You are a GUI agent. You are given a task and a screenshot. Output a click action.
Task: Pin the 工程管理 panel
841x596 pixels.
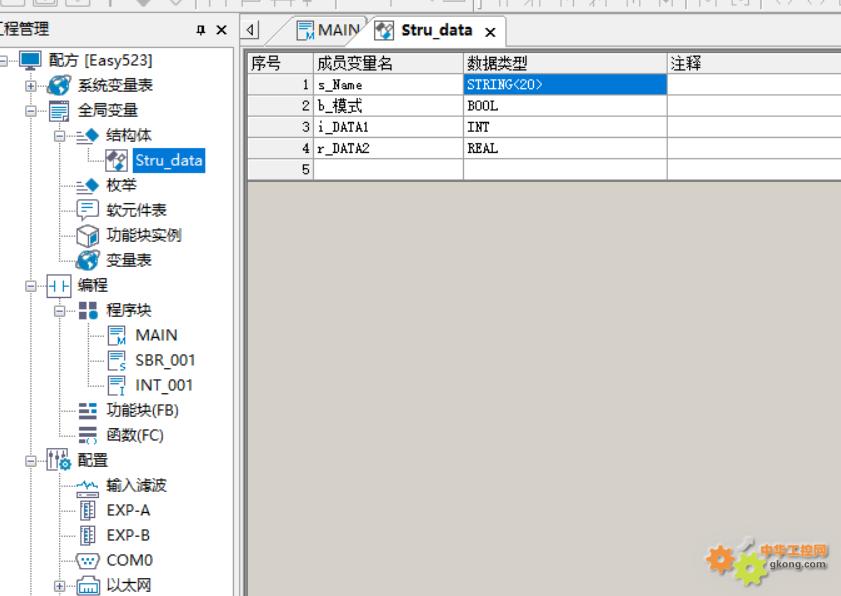[x=201, y=30]
